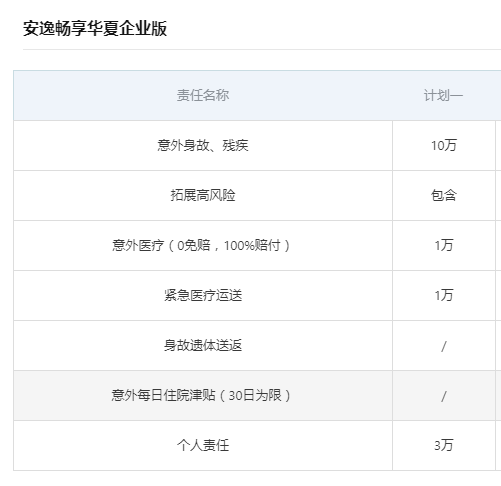501x486 pixels.
Task: Select the 计划一 column header
Action: 443,95
